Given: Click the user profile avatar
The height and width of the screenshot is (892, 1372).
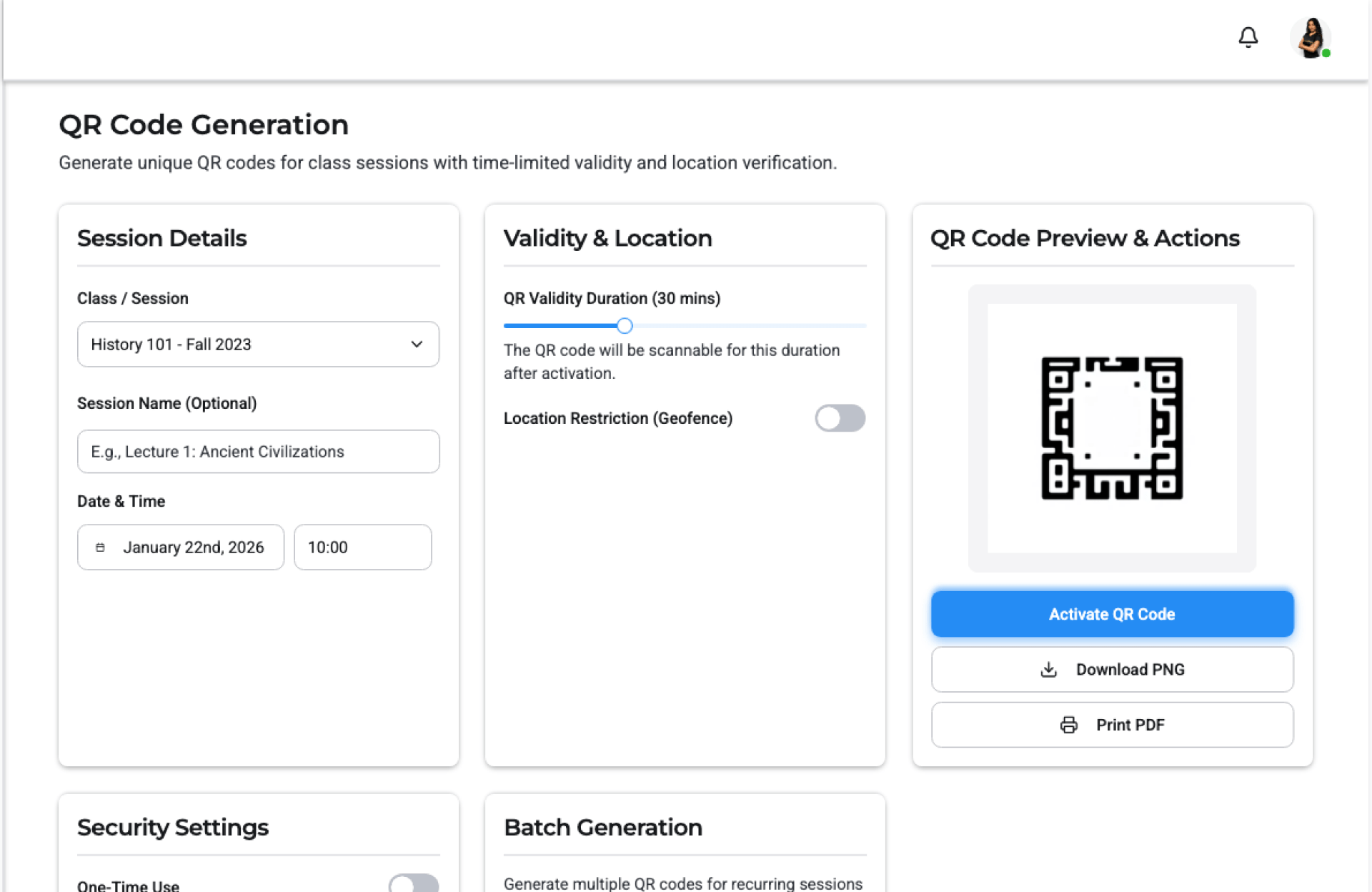Looking at the screenshot, I should [x=1310, y=38].
